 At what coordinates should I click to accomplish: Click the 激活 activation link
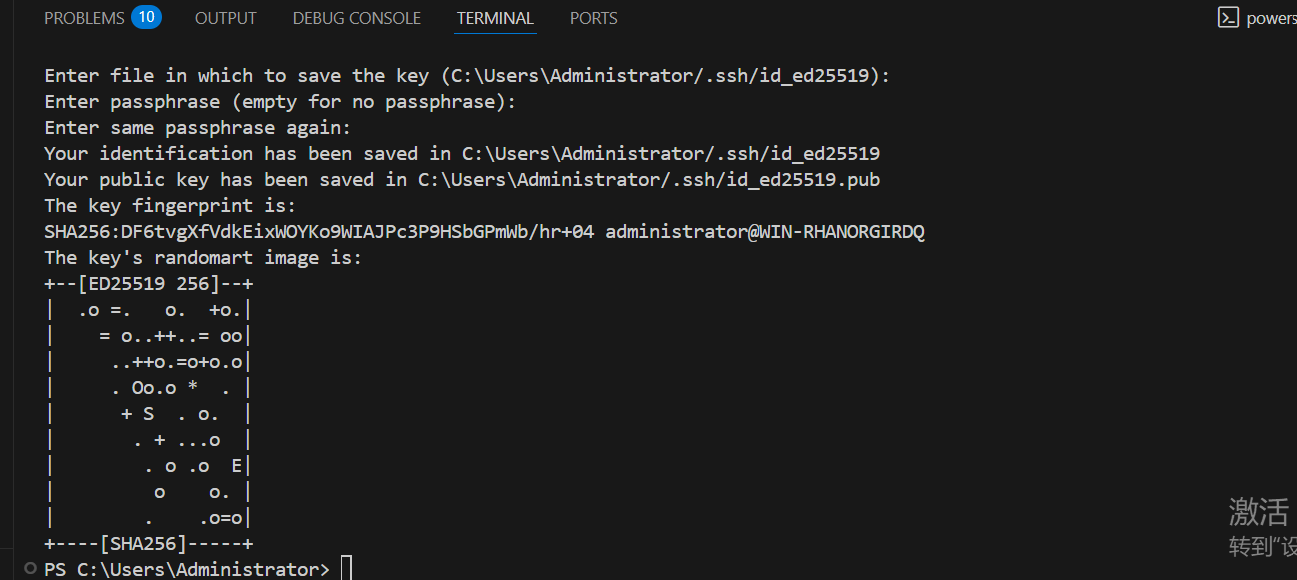pos(1257,513)
